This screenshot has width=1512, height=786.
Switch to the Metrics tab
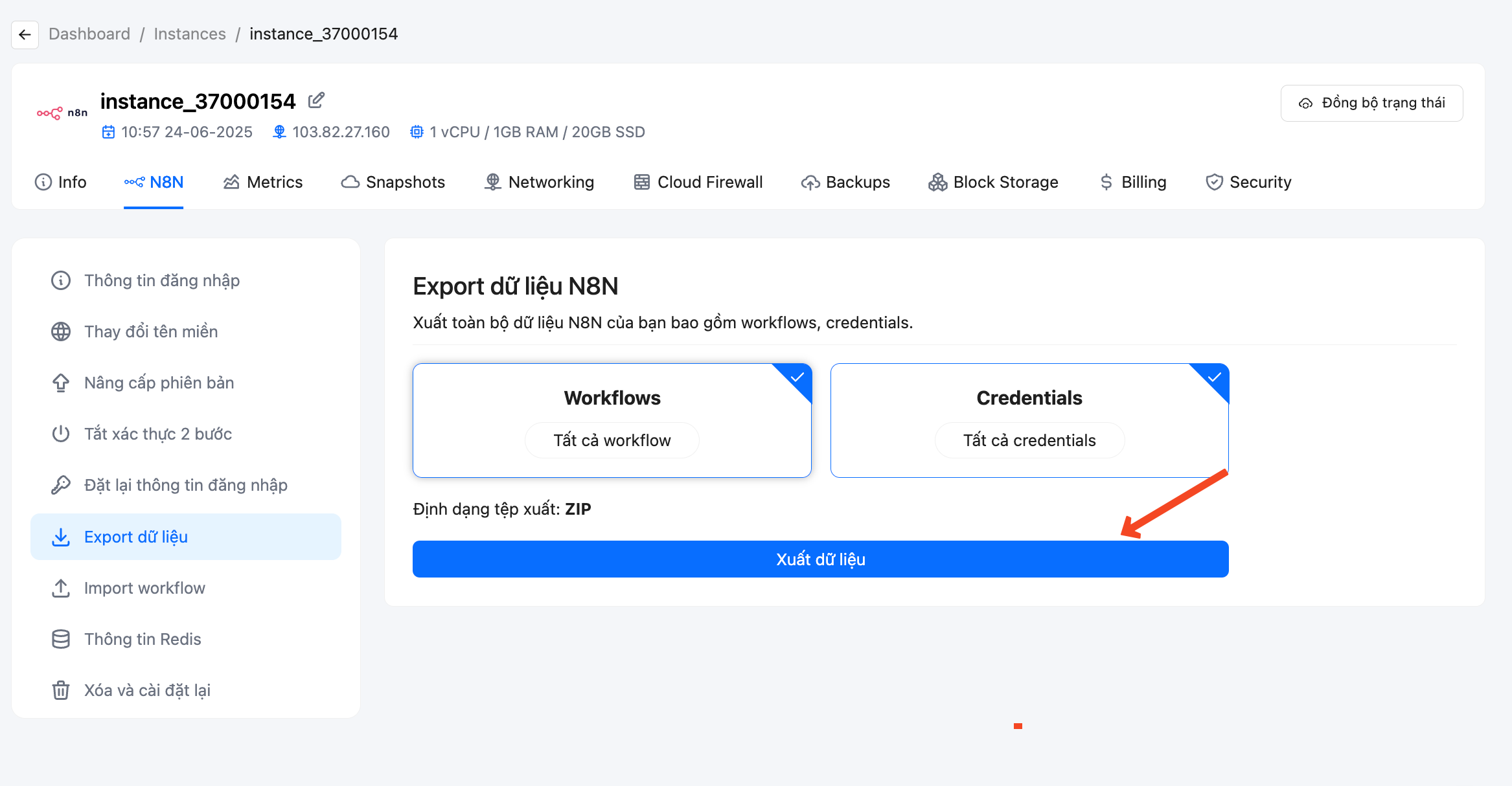(263, 182)
